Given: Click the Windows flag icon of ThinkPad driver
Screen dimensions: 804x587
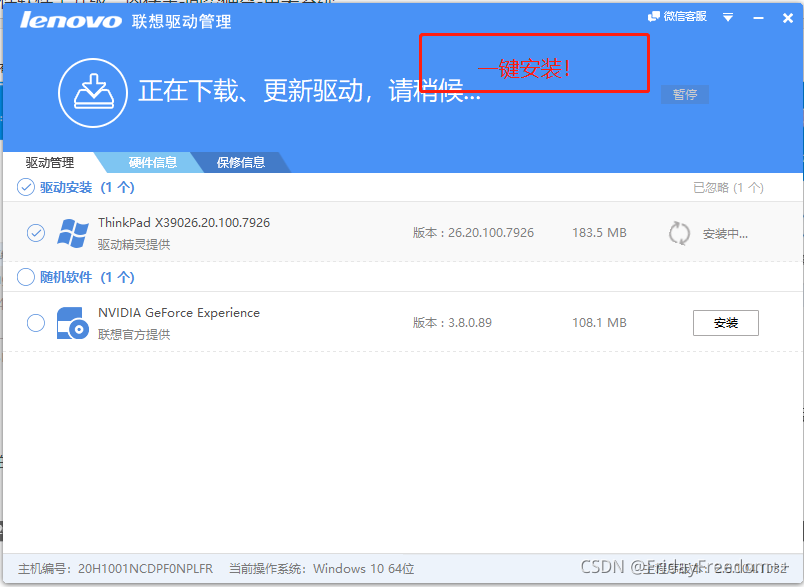Looking at the screenshot, I should point(72,233).
